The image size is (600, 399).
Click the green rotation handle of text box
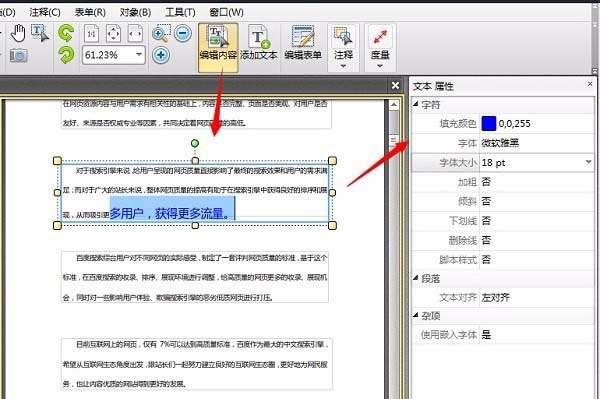coord(195,143)
